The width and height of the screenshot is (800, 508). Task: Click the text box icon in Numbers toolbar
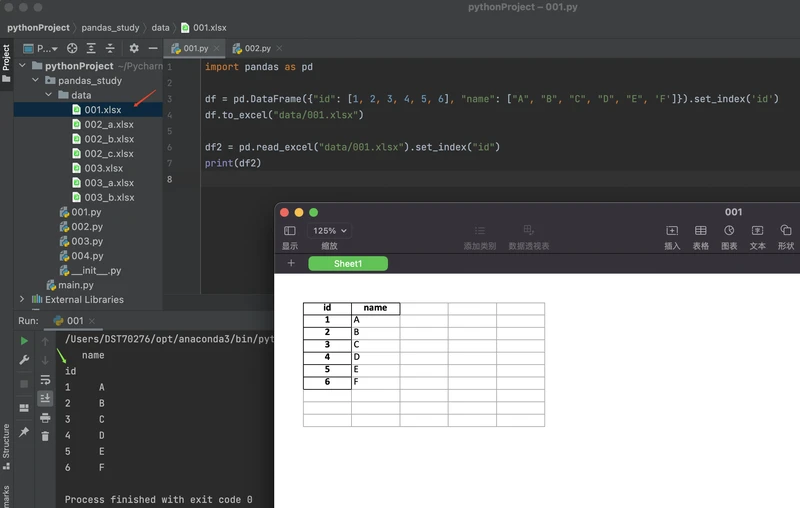pos(758,231)
